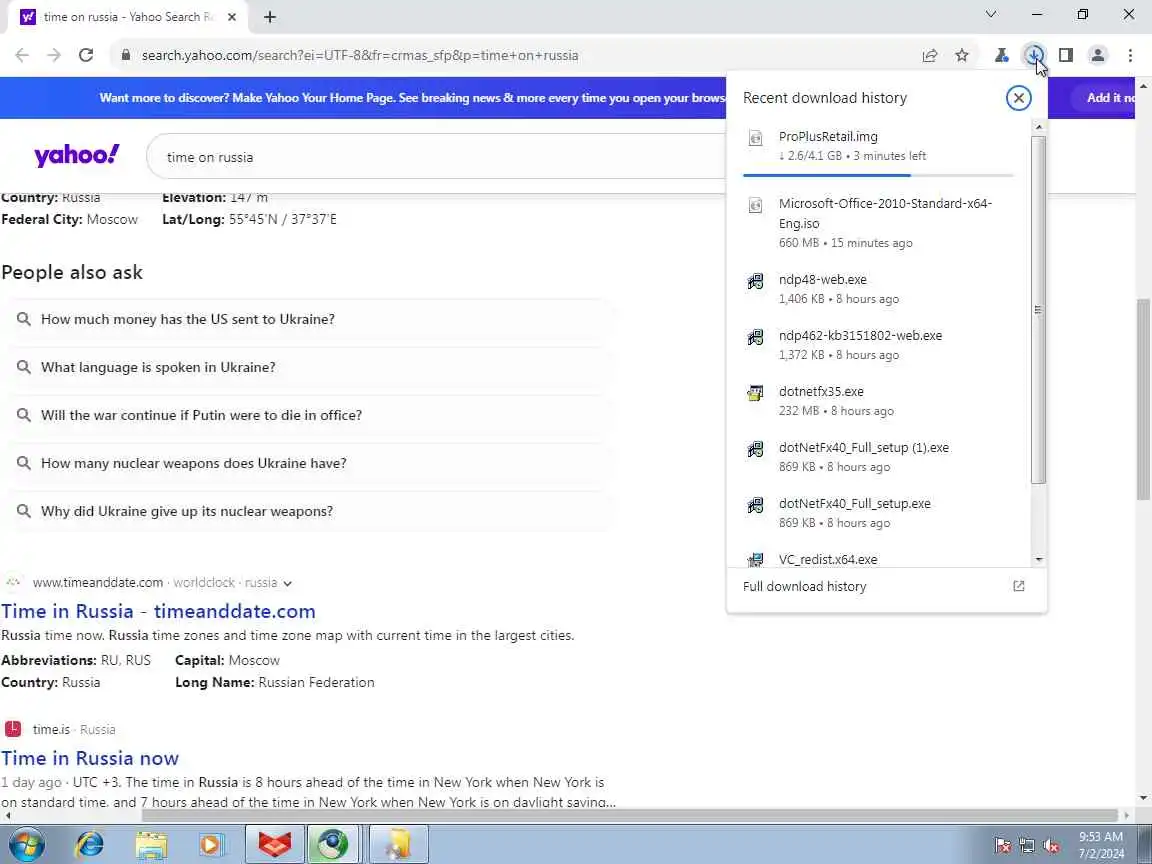Click the Microsoft Office iso file icon
Screen dimensions: 1152x864
click(755, 205)
